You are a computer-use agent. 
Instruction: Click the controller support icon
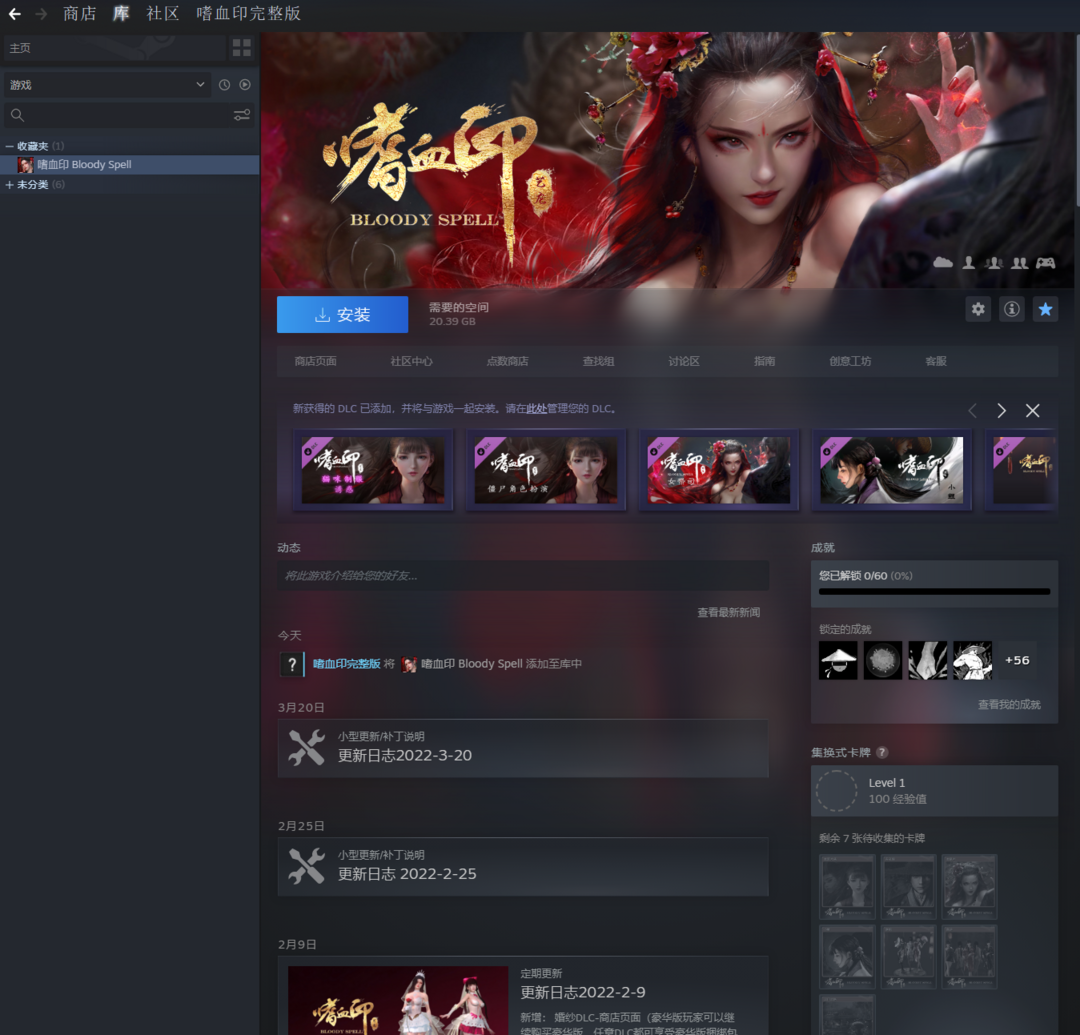(1046, 262)
